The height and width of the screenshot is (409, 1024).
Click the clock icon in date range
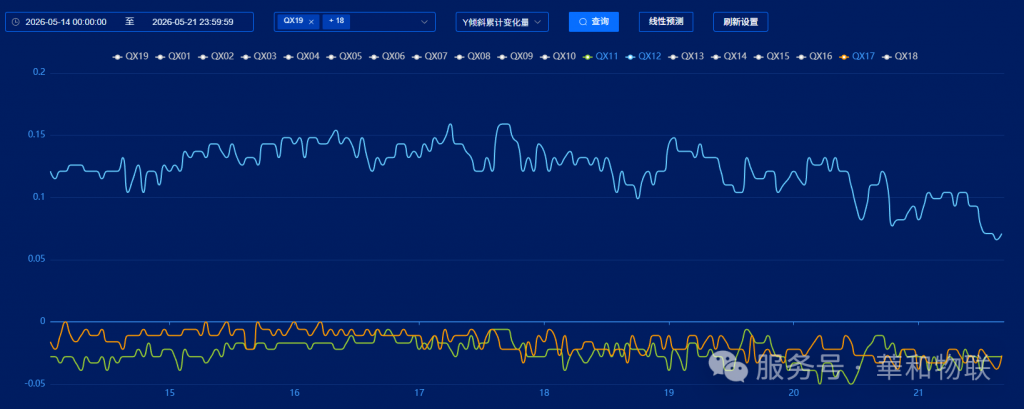tap(16, 22)
